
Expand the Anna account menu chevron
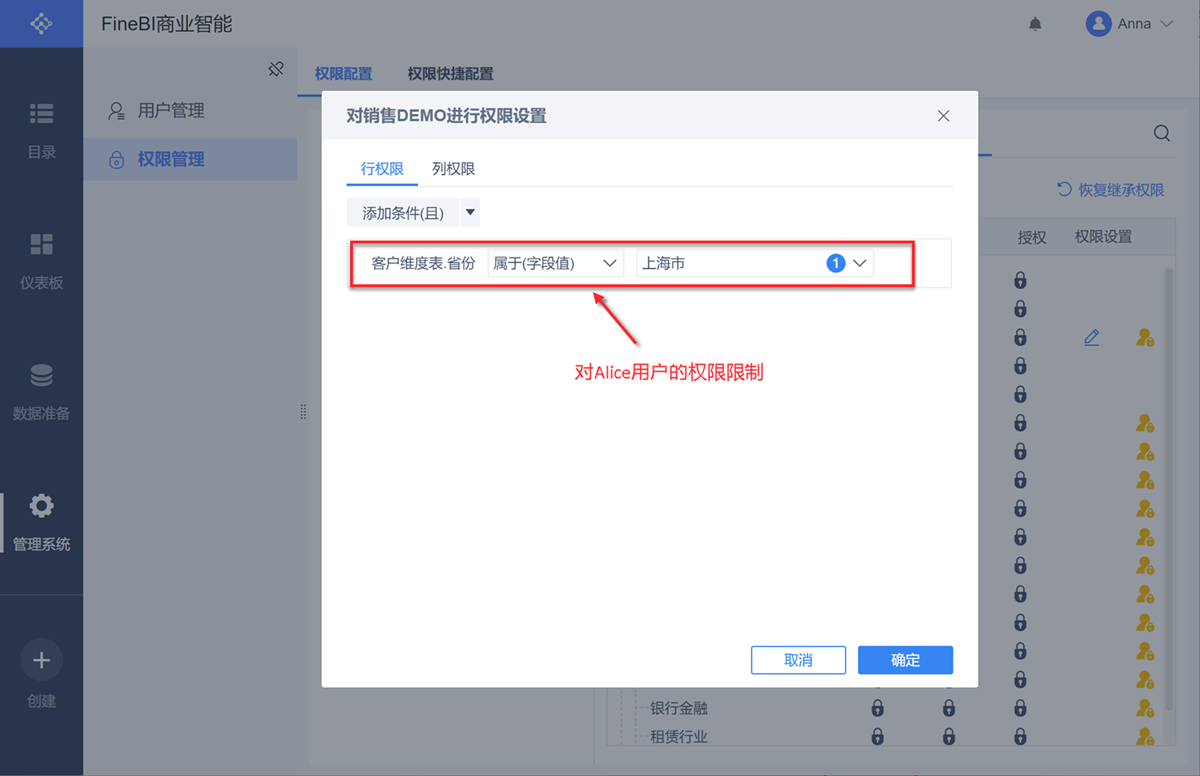point(1165,24)
